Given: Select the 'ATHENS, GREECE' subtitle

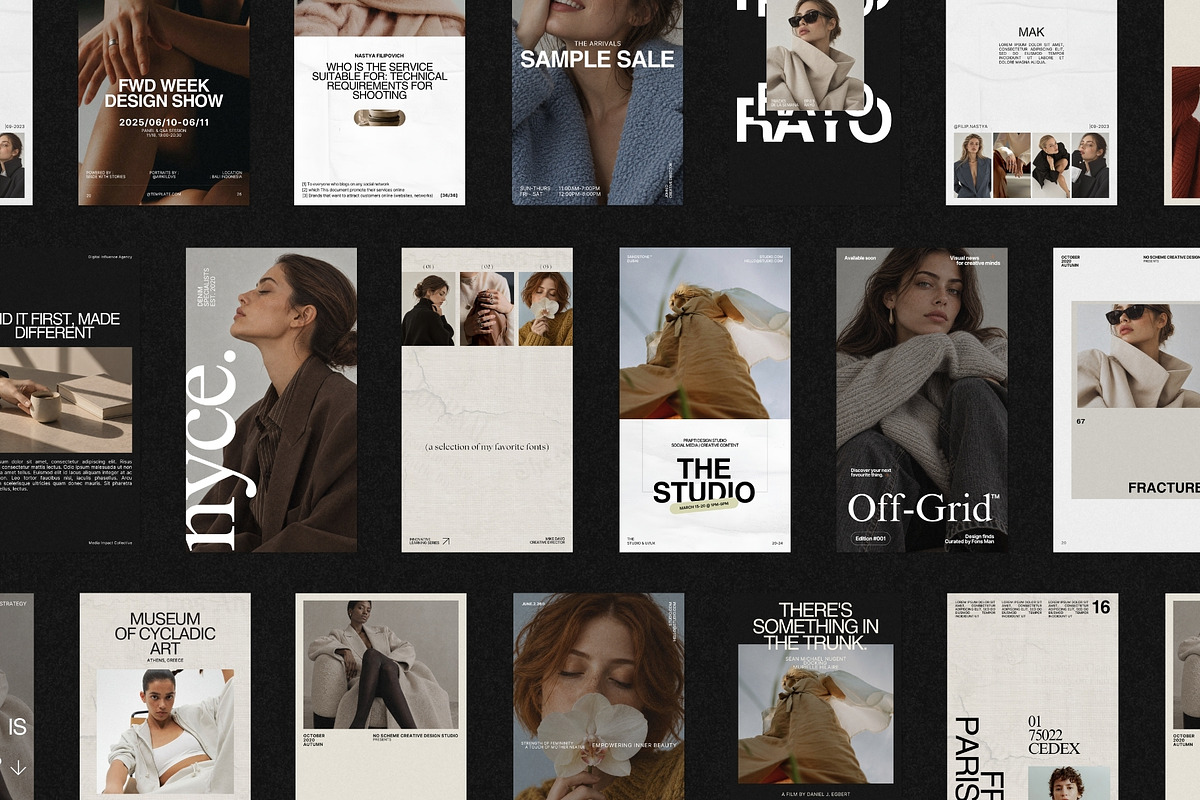Looking at the screenshot, I should 165,661.
